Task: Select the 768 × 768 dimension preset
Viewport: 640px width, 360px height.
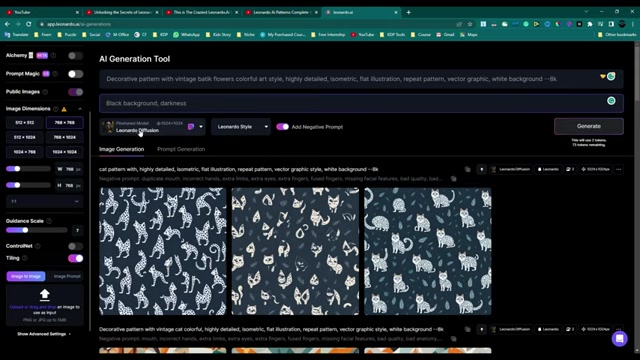Action: [x=64, y=122]
